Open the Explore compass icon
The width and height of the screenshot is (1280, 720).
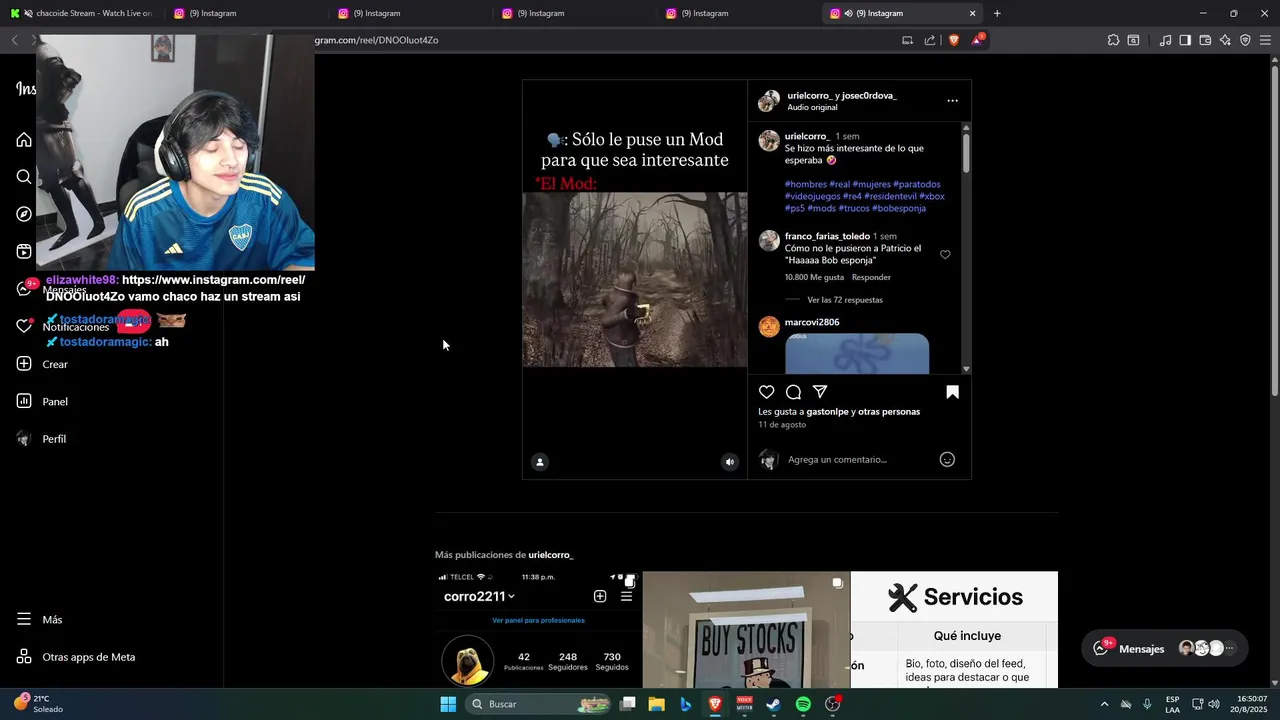click(x=24, y=214)
